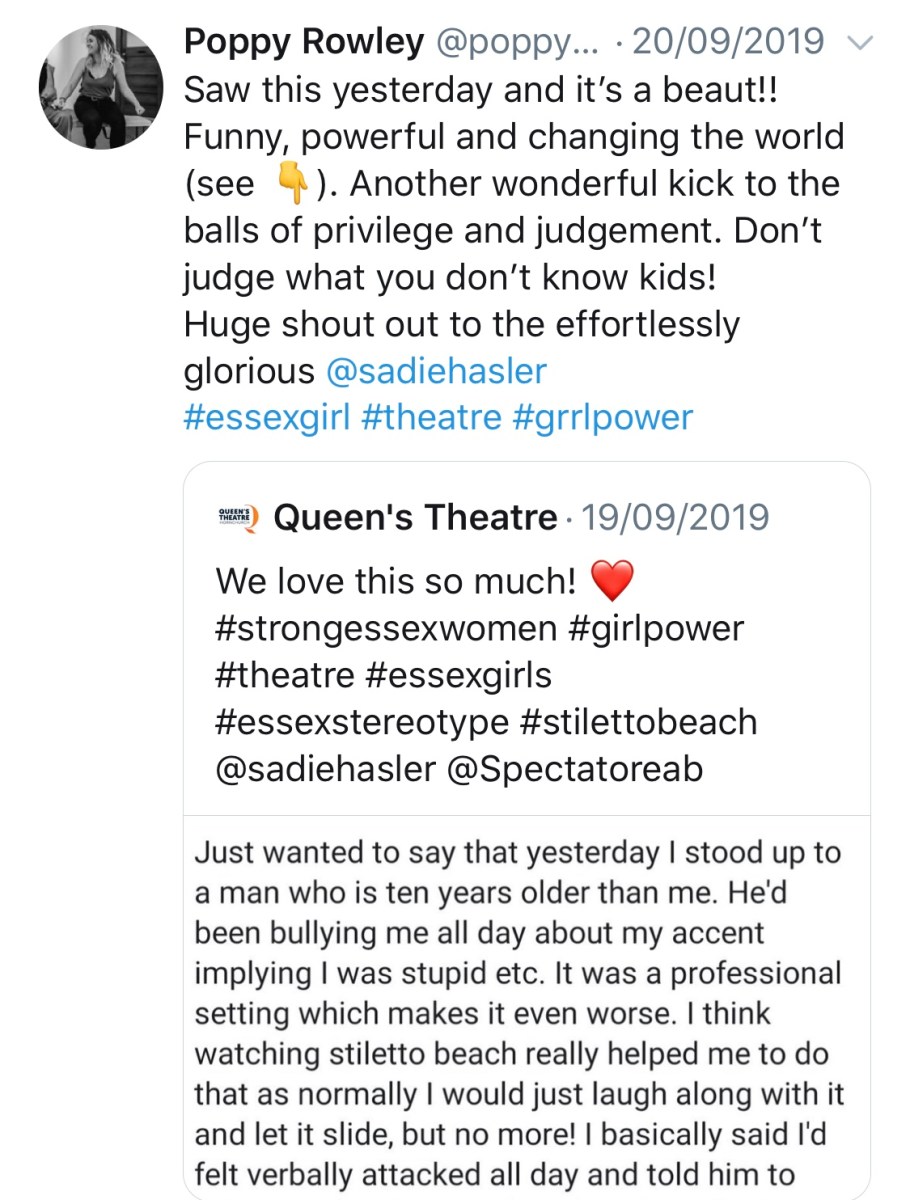The height and width of the screenshot is (1200, 910).
Task: Open the Poppy Rowley display name
Action: pos(304,42)
